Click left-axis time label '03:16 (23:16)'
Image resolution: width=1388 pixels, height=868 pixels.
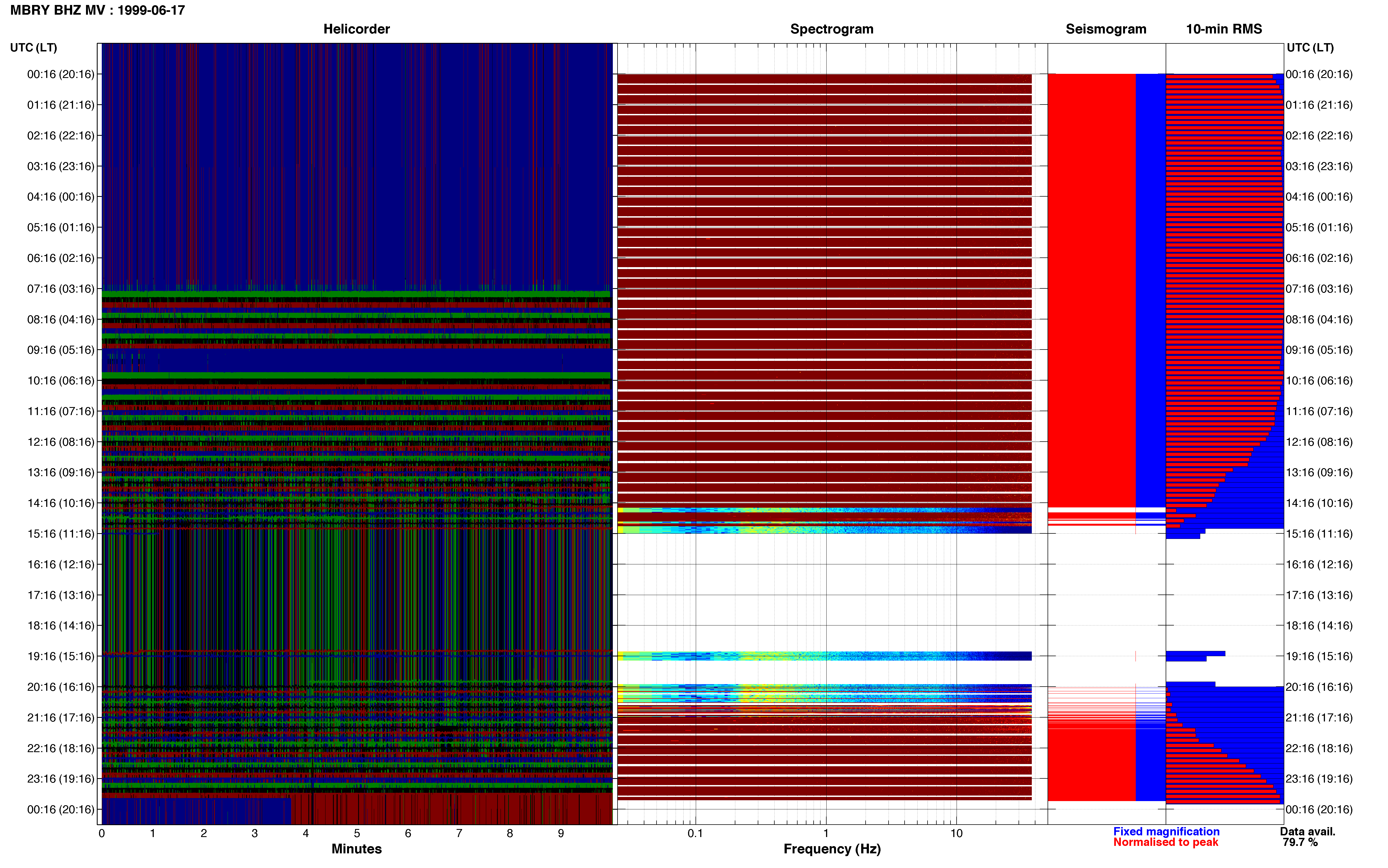(x=61, y=166)
